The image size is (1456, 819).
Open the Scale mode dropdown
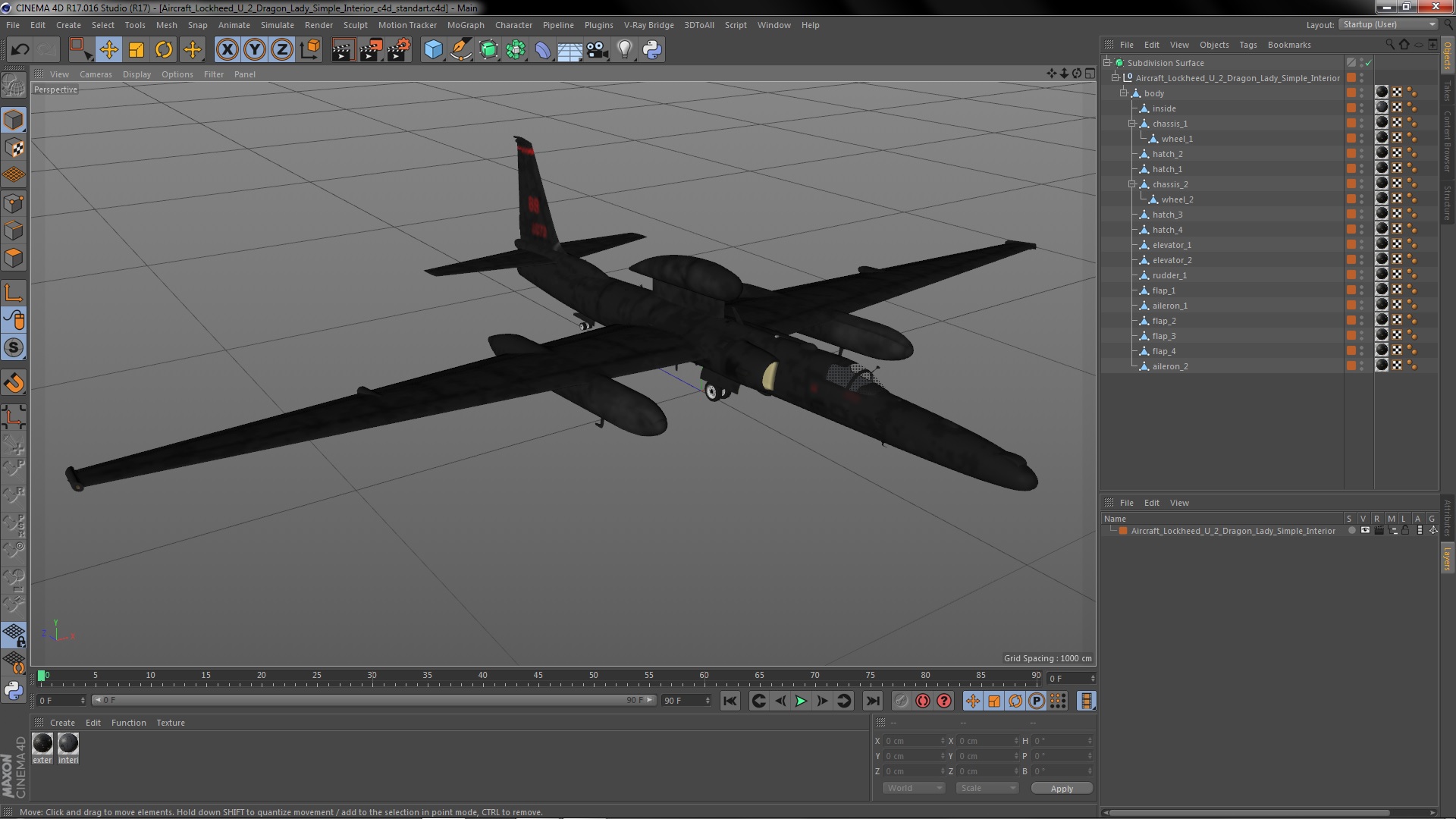click(x=987, y=789)
